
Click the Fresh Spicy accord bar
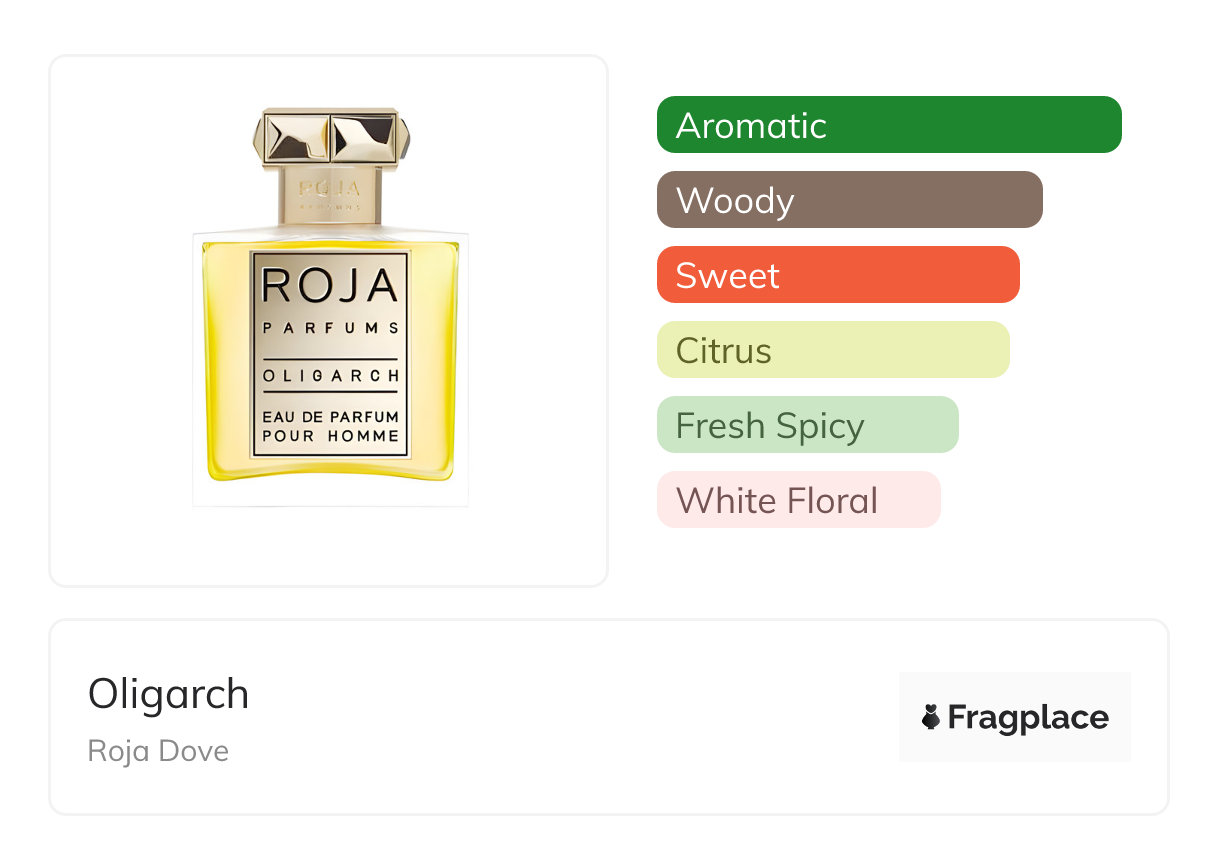(x=808, y=425)
